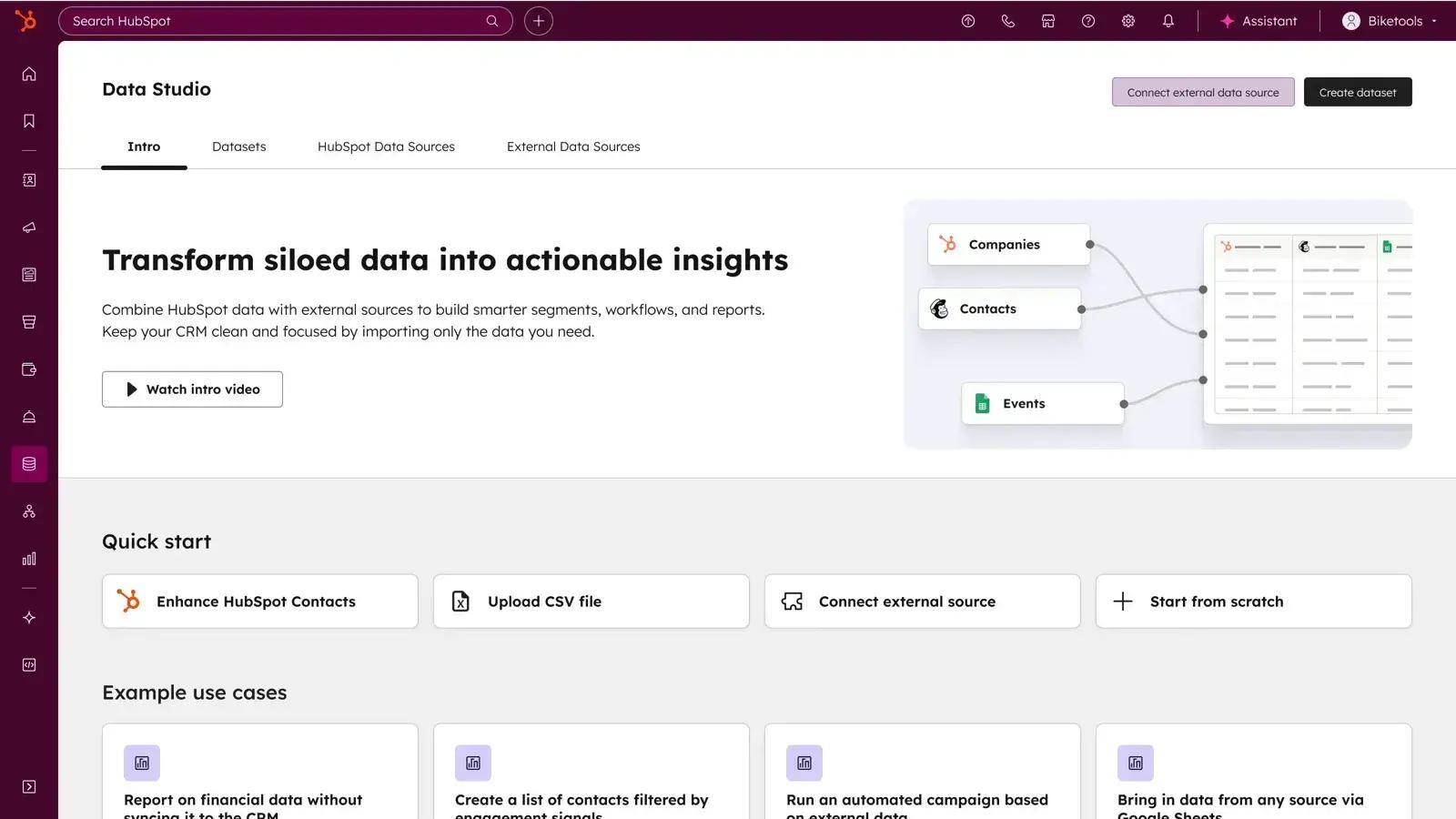
Task: Open the Assistant sparkle button
Action: click(x=1259, y=21)
